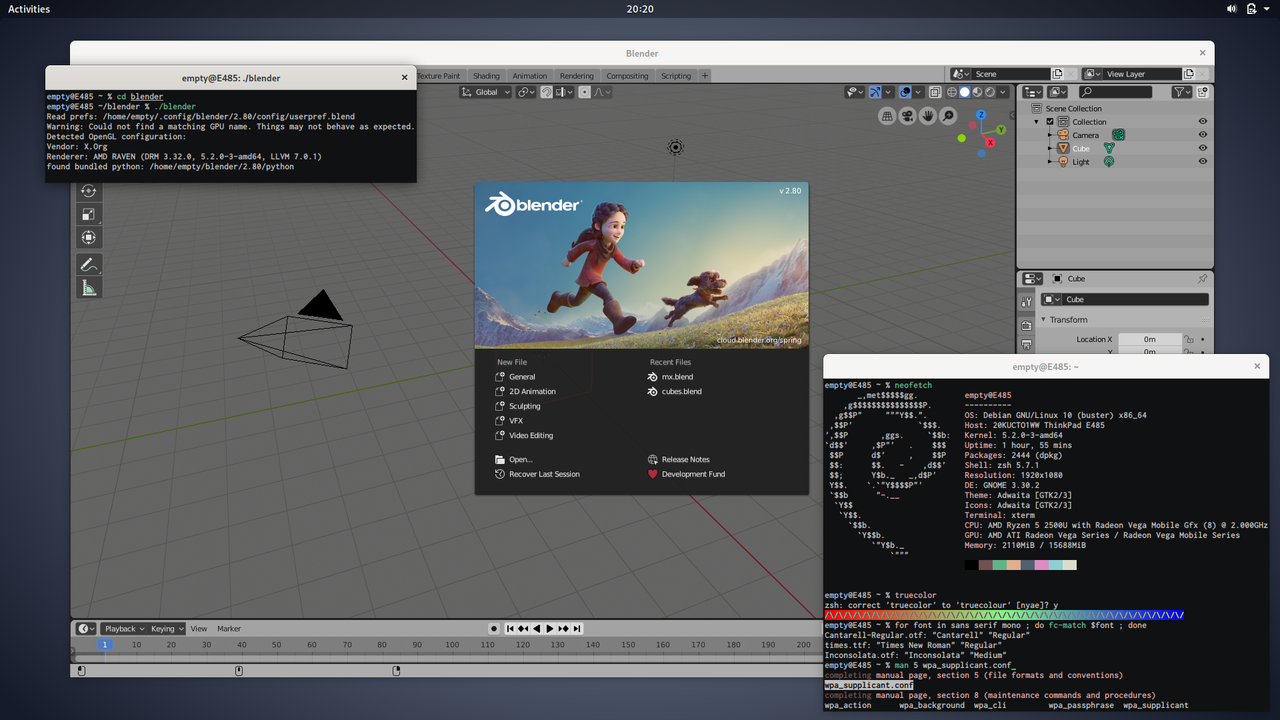
Task: Click the lock icon beside Location X
Action: [1189, 339]
